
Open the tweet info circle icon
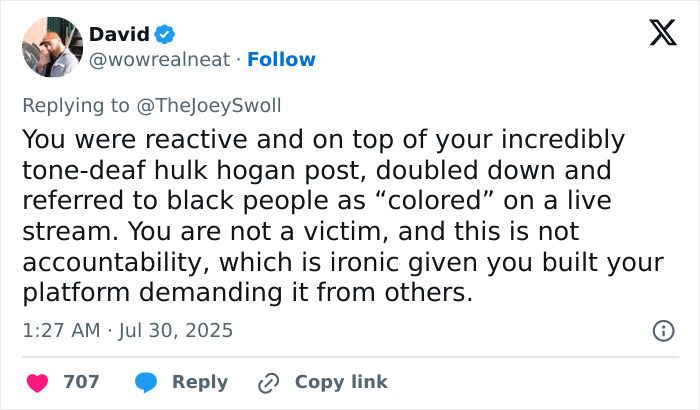[x=662, y=330]
